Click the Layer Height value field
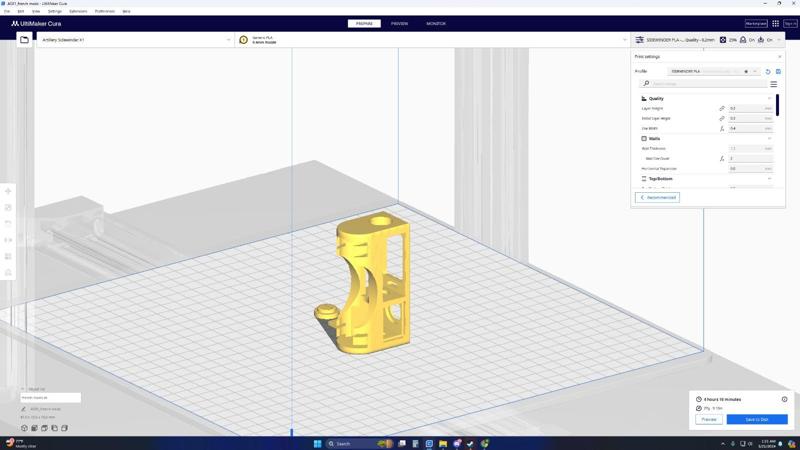800x450 pixels. click(751, 108)
